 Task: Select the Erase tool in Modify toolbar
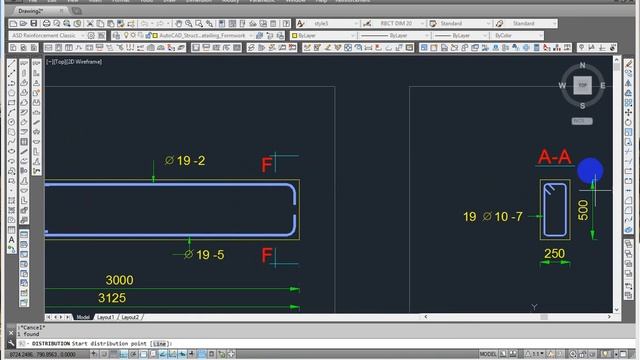[629, 64]
